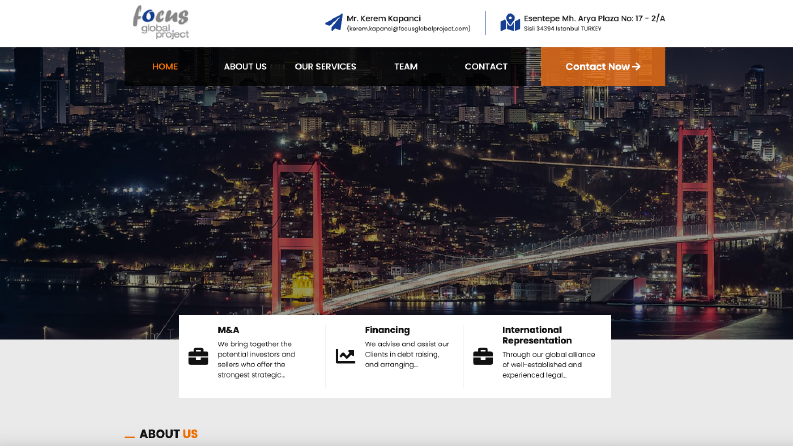793x446 pixels.
Task: Click the chart icon beside Financing
Action: click(345, 356)
